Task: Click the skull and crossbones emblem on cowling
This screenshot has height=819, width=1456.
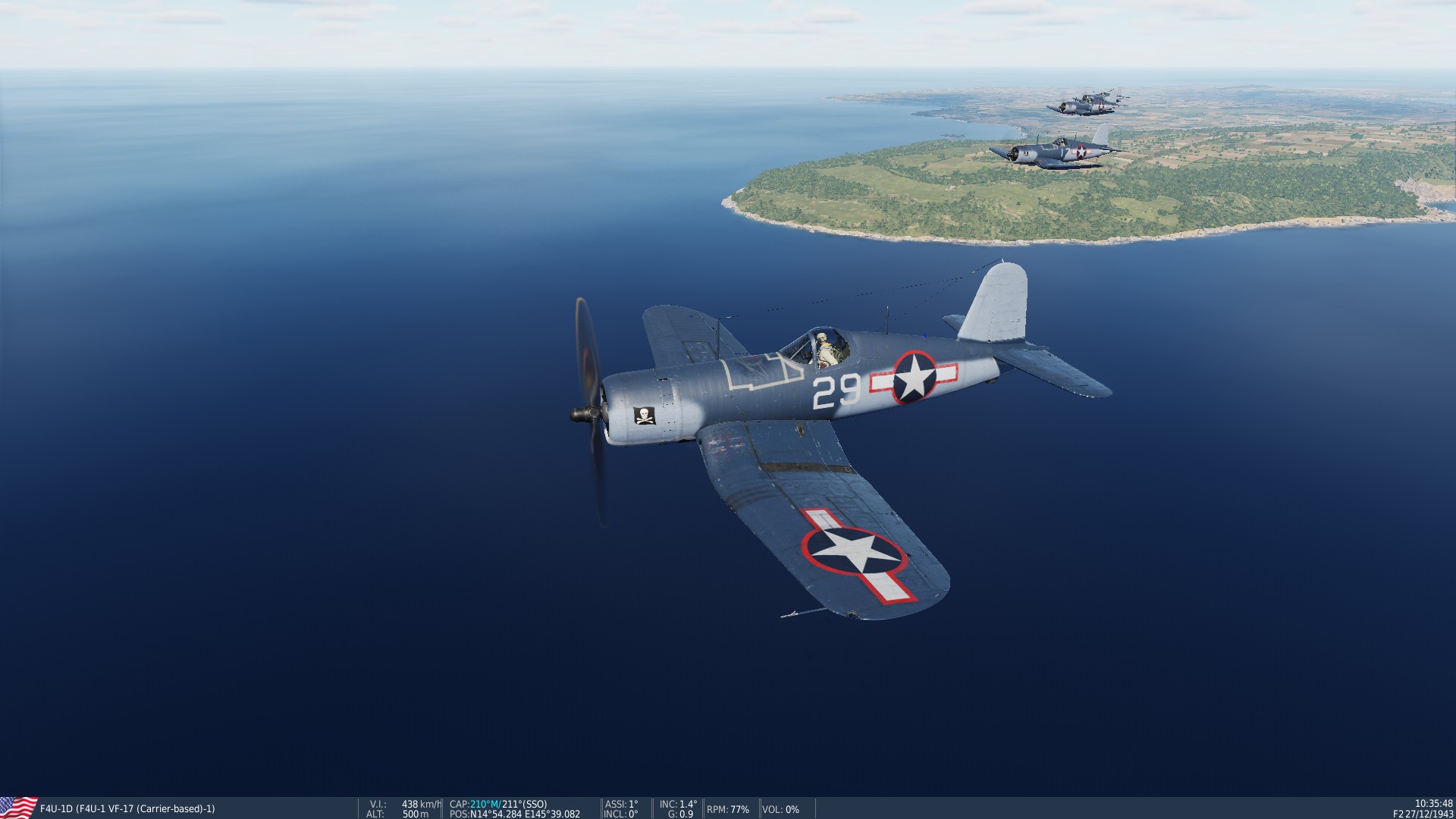Action: click(644, 416)
